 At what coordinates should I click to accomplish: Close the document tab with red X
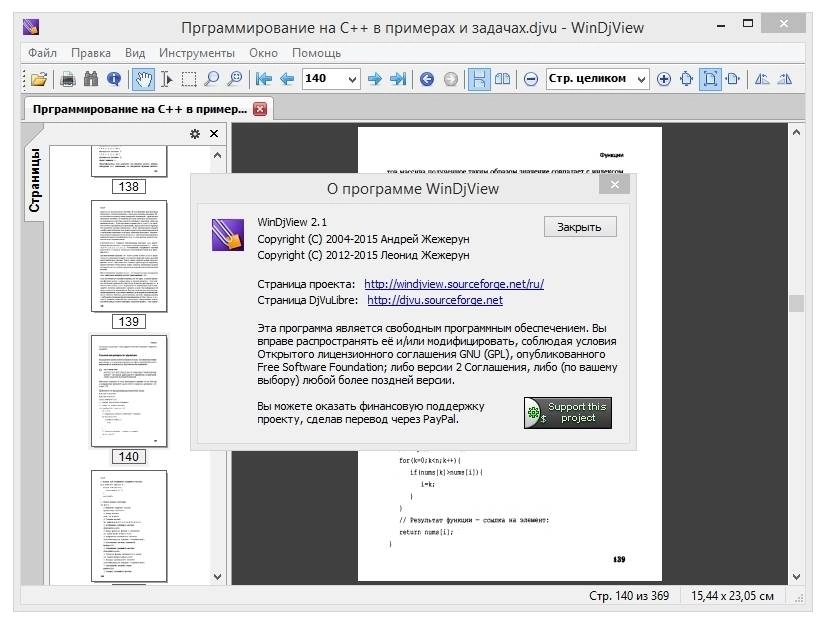coord(260,109)
